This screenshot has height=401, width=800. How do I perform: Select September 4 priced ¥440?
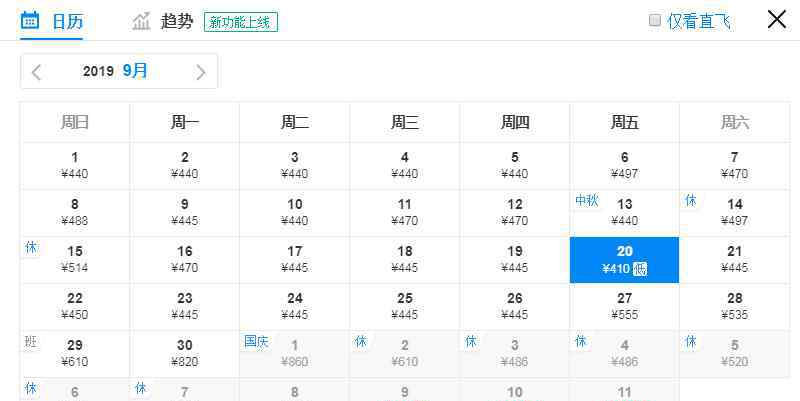(405, 166)
